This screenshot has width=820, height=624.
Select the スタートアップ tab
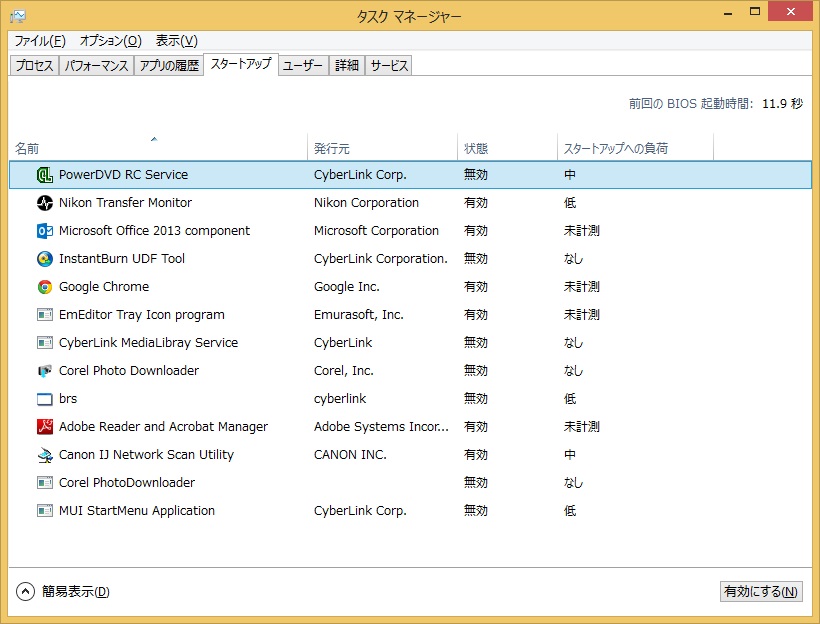[241, 64]
